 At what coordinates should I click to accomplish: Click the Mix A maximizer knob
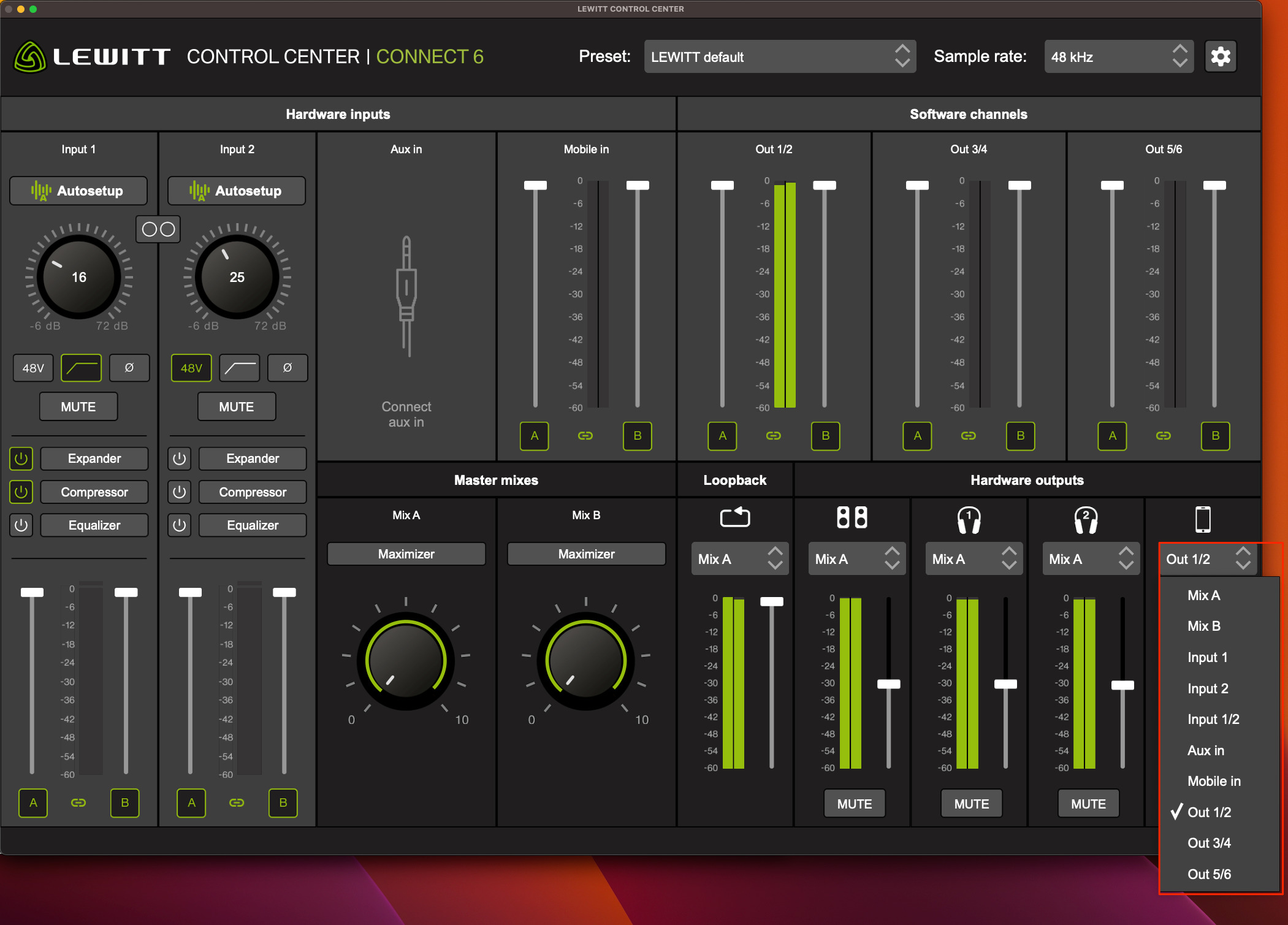pyautogui.click(x=406, y=661)
